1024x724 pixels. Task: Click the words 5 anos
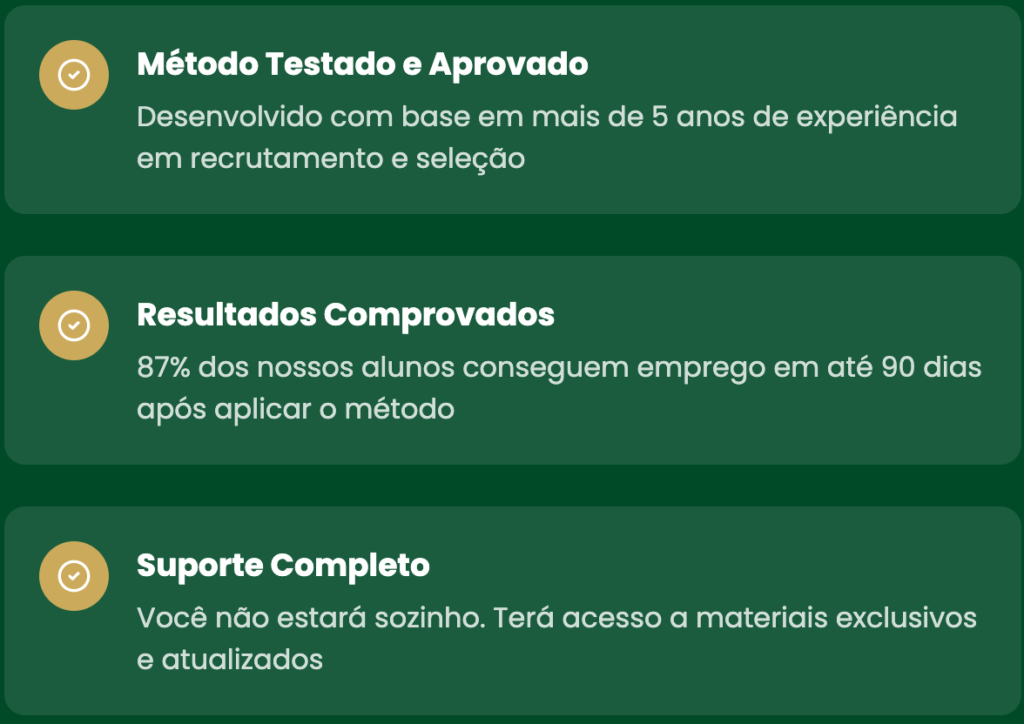pos(696,117)
